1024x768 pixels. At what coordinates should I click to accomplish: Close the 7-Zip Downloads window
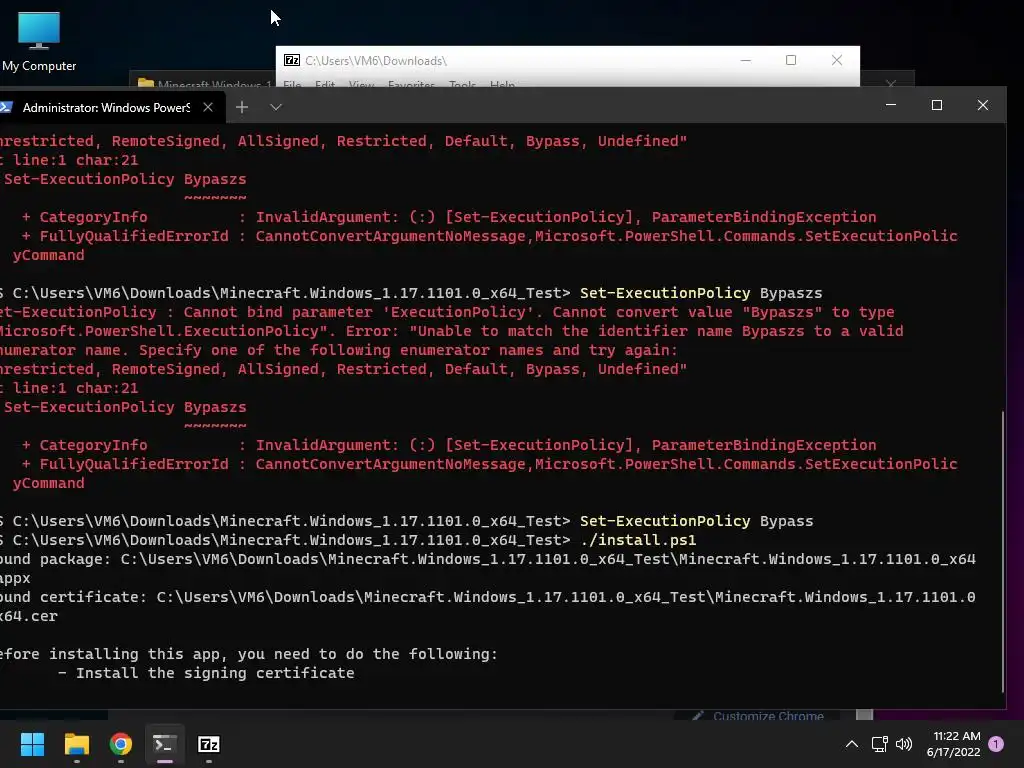[837, 60]
